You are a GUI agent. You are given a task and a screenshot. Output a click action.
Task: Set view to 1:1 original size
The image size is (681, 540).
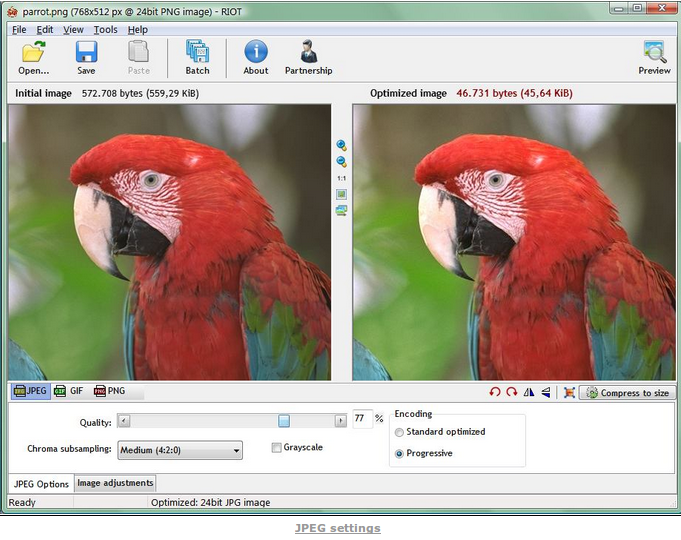click(x=341, y=178)
